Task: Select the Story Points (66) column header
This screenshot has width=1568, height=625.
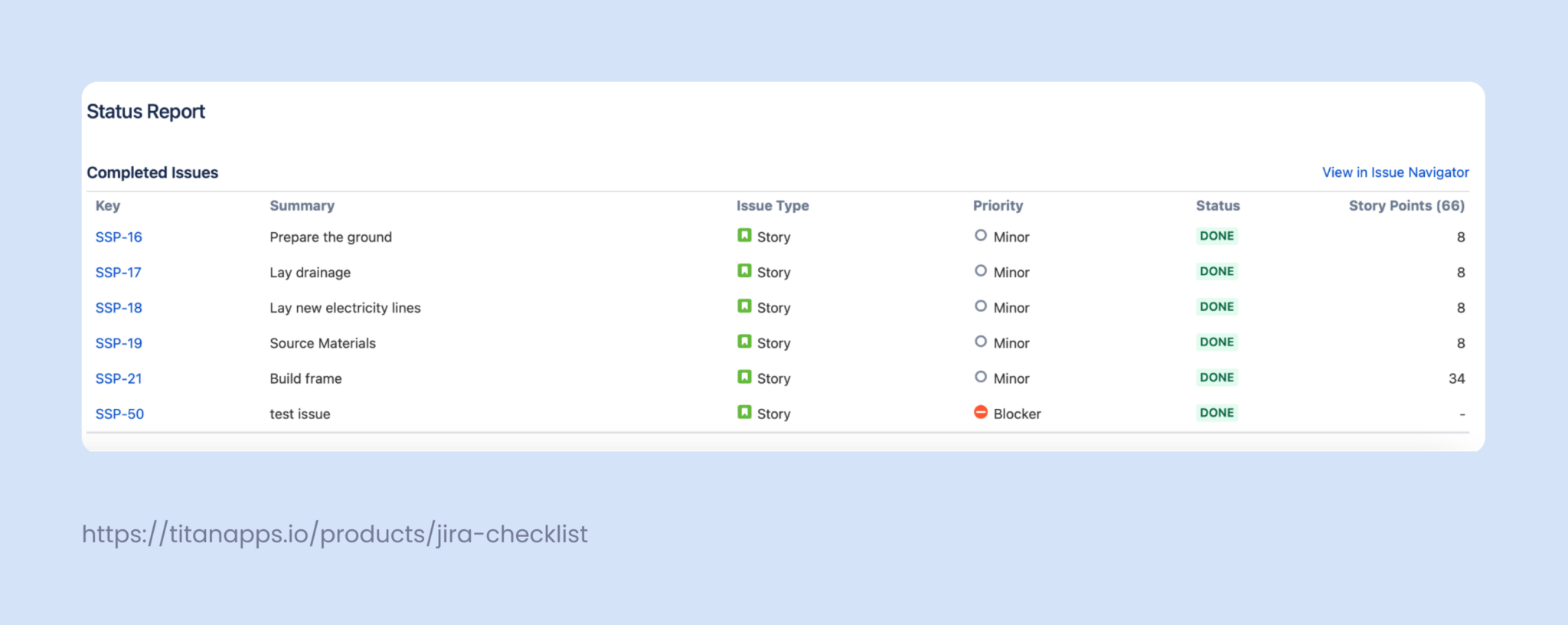Action: pyautogui.click(x=1406, y=205)
